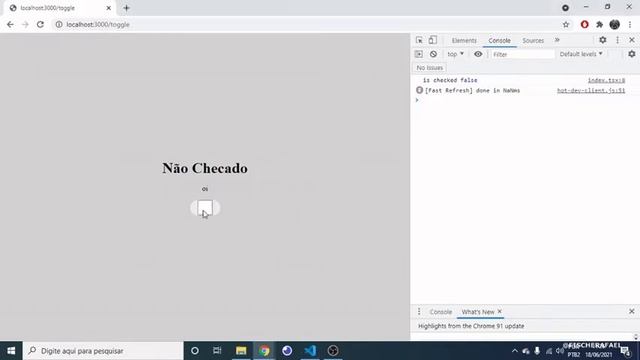Click the 'is checked false' console message
640x360 pixels.
point(450,80)
